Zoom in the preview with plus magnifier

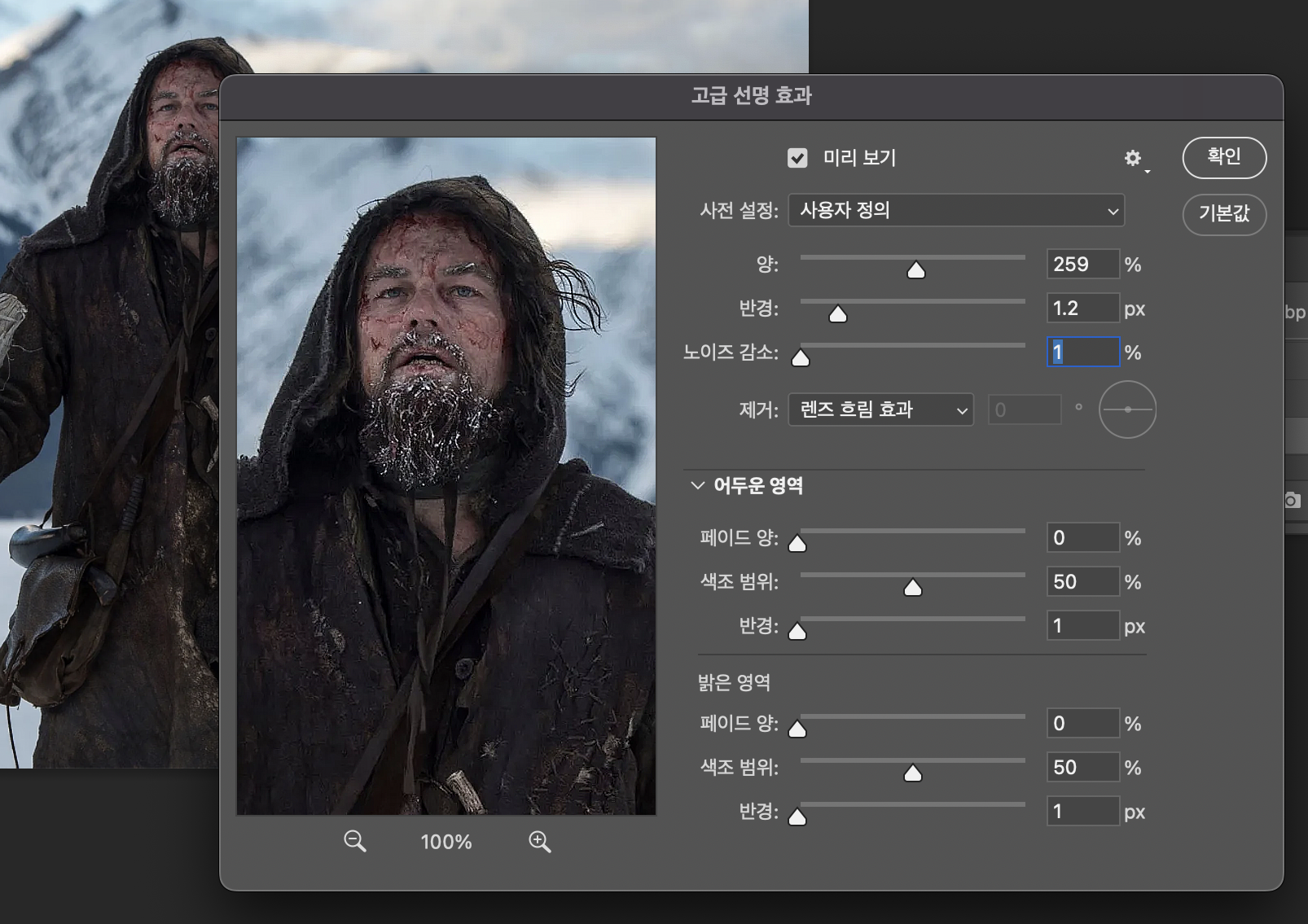(x=539, y=841)
